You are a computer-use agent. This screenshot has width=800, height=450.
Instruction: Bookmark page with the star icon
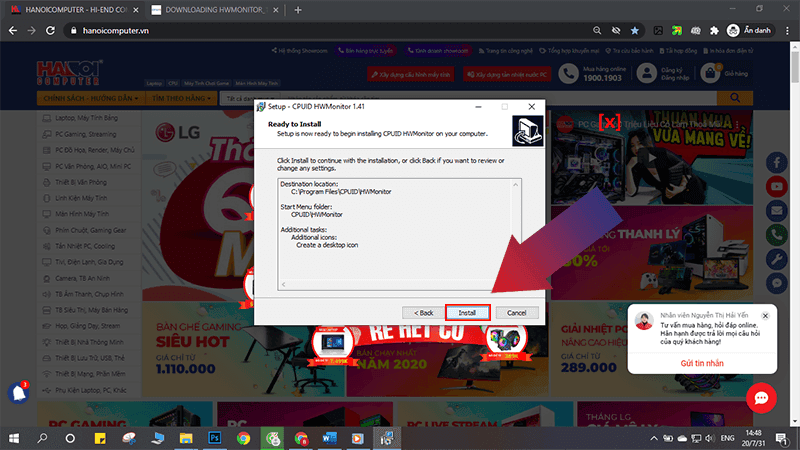(x=635, y=31)
